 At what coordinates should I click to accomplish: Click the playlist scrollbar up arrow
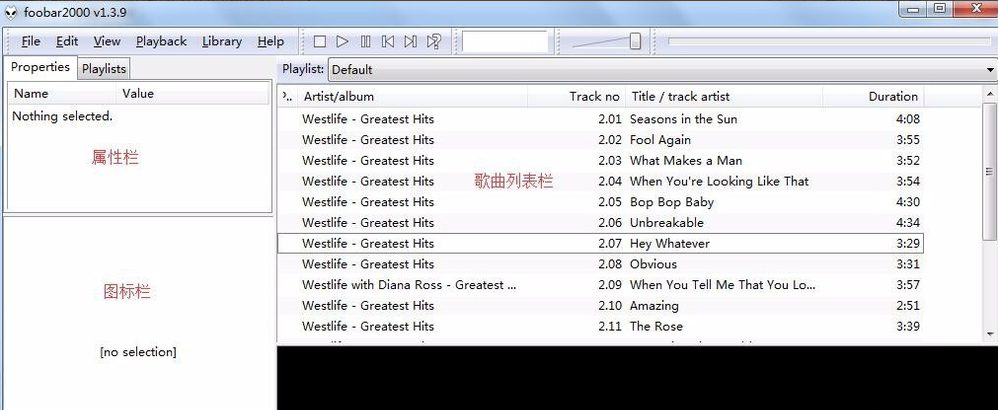(x=990, y=94)
